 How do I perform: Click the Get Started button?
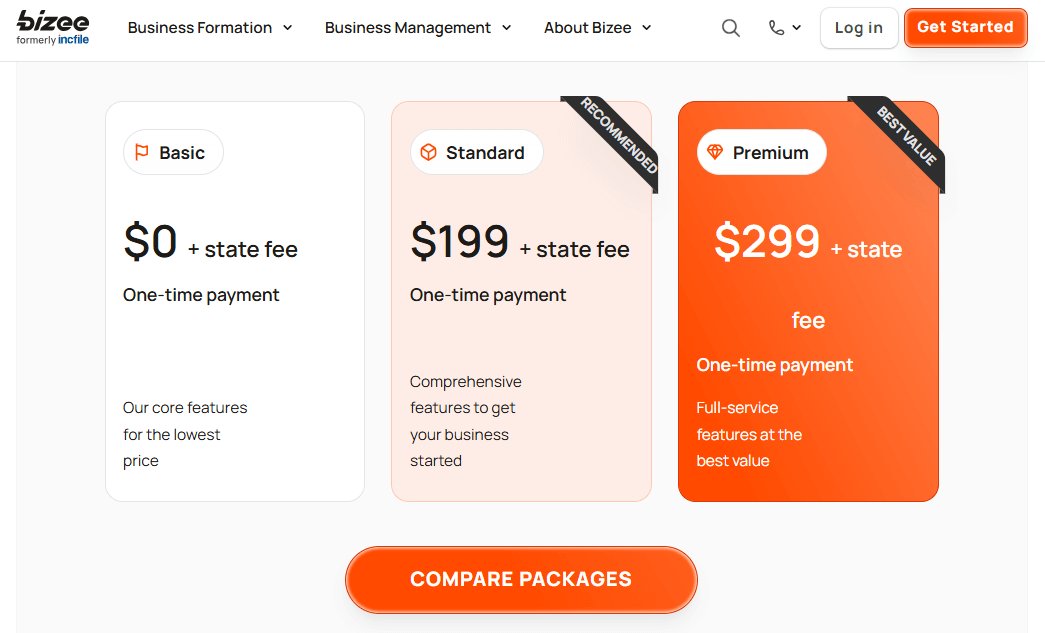[x=964, y=28]
